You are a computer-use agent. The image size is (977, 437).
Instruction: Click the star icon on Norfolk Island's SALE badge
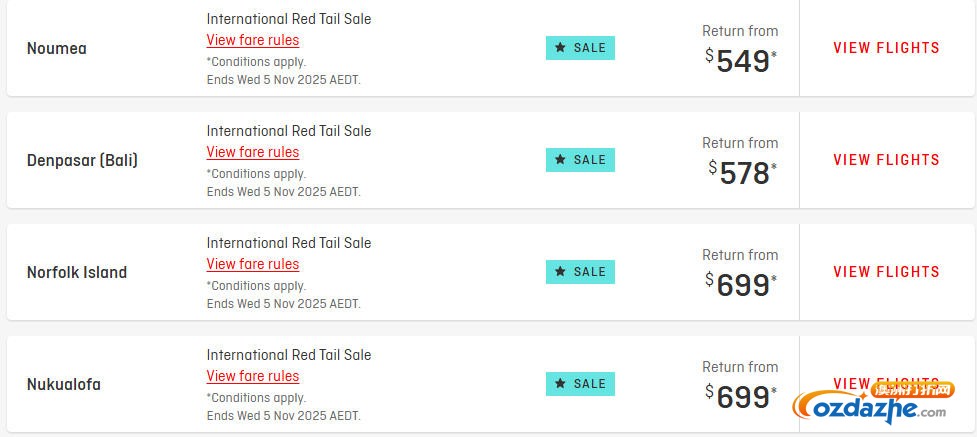pos(560,272)
